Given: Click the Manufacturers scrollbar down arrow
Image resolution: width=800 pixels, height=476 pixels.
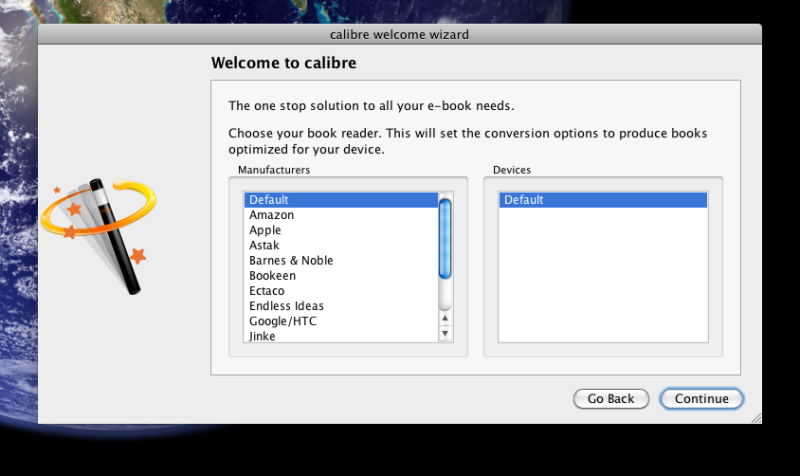Looking at the screenshot, I should tap(446, 333).
